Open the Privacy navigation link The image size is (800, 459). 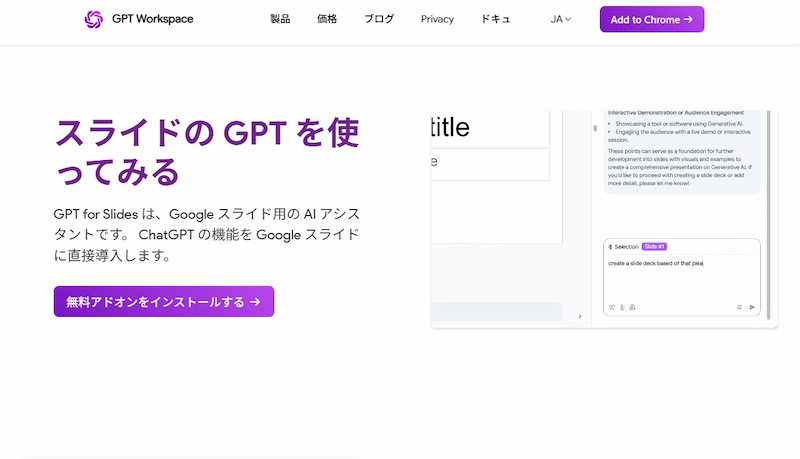437,19
